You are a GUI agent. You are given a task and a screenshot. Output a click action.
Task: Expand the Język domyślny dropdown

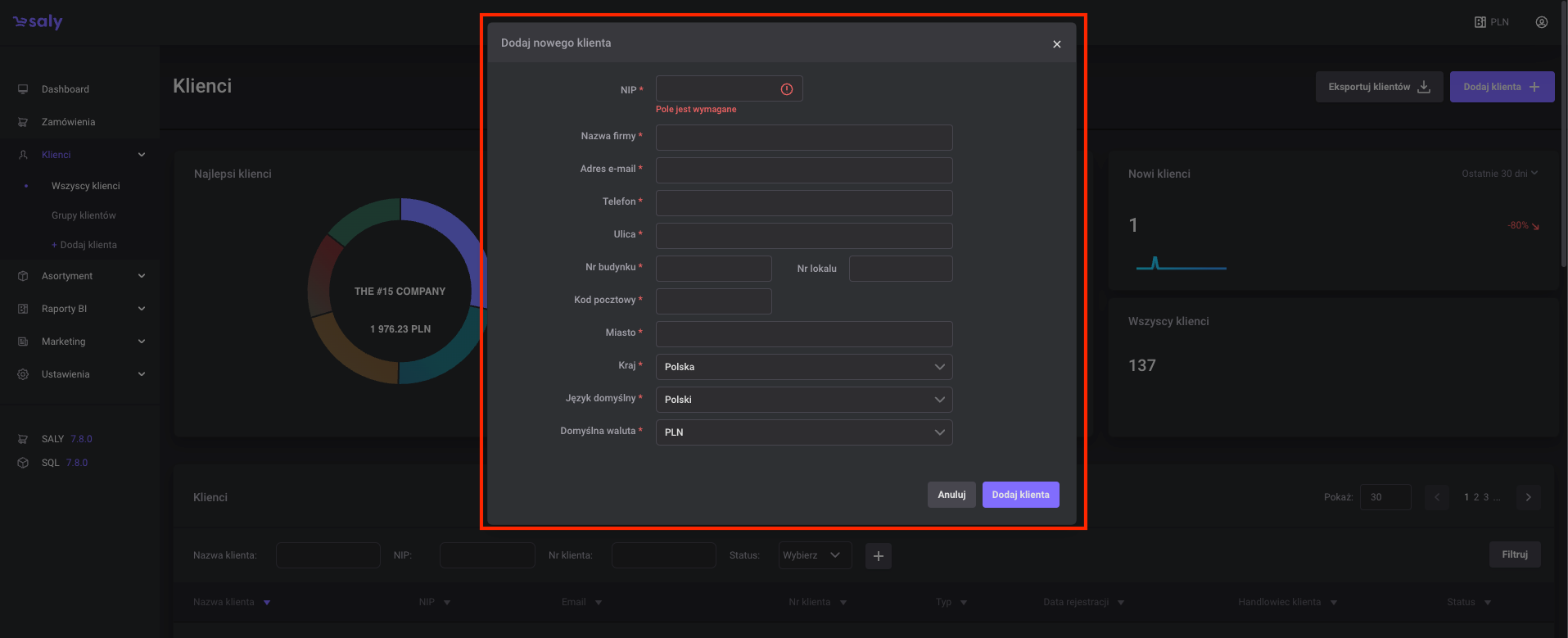click(803, 400)
